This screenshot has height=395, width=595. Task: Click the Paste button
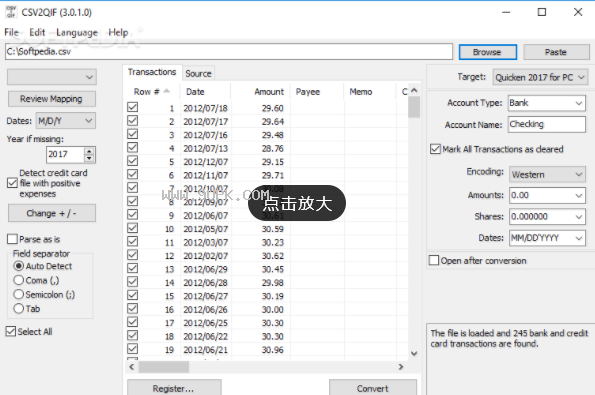coord(556,52)
